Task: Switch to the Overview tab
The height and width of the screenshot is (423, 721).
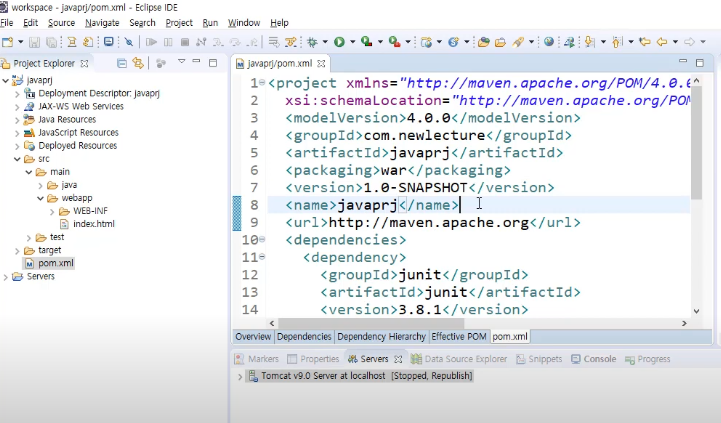Action: [253, 337]
